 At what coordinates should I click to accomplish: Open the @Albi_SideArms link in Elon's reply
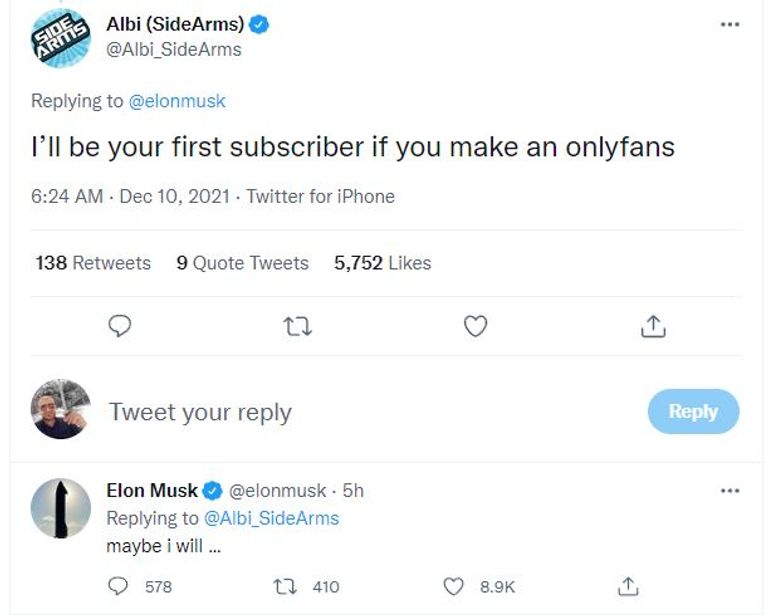coord(271,518)
